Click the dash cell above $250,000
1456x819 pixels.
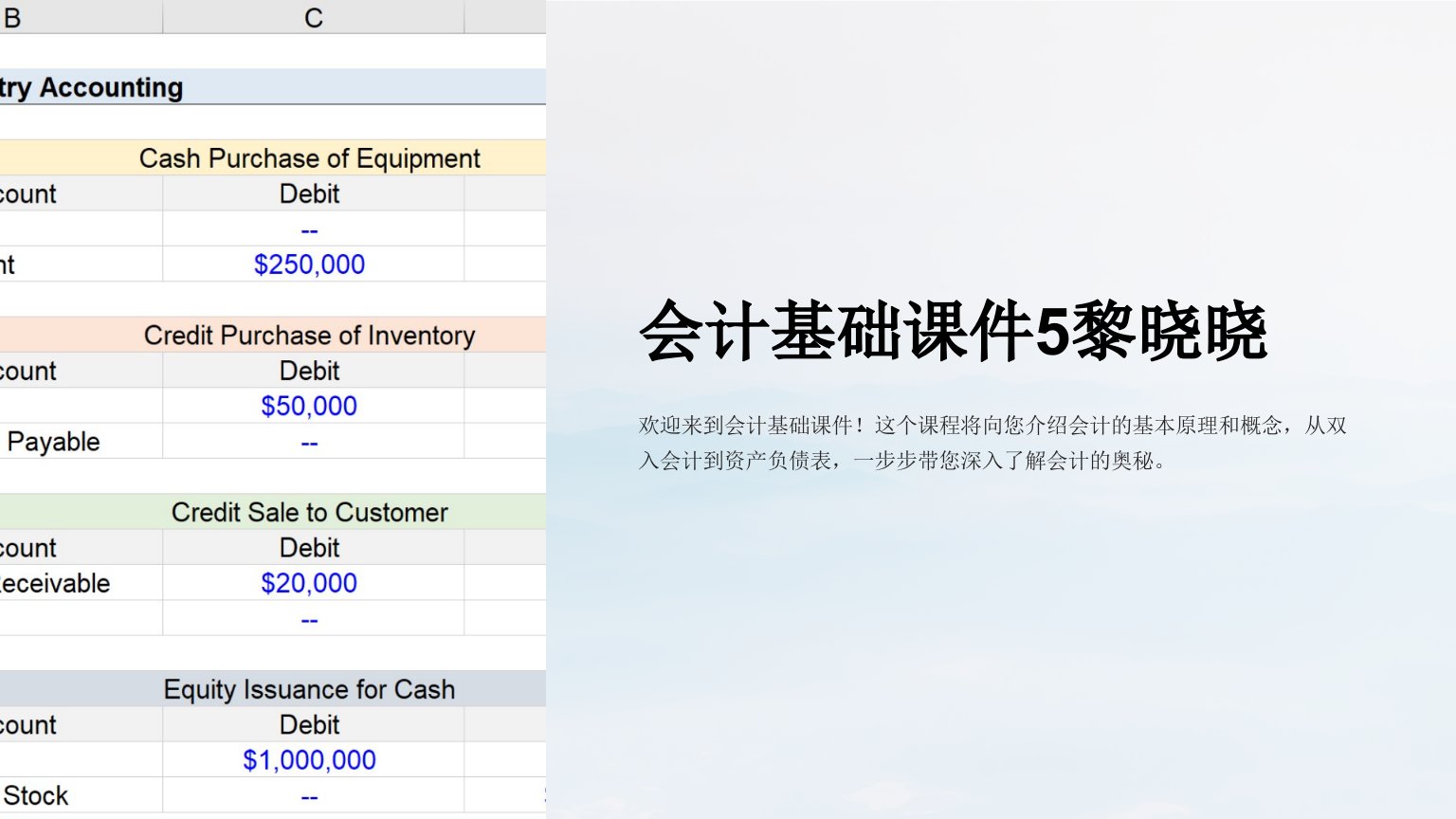point(314,229)
